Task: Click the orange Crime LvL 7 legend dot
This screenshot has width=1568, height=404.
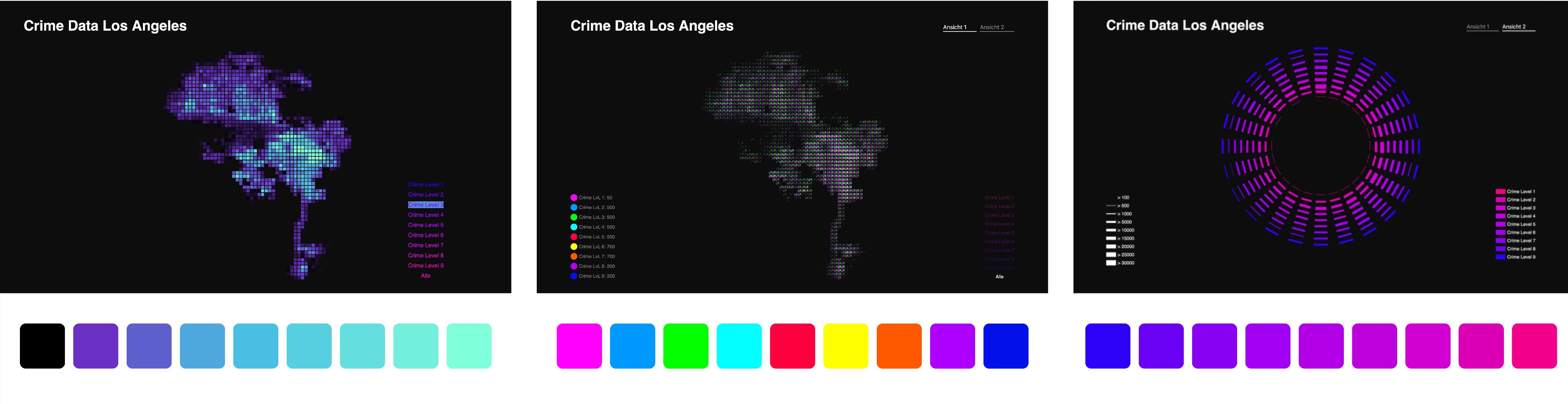Action: (573, 256)
